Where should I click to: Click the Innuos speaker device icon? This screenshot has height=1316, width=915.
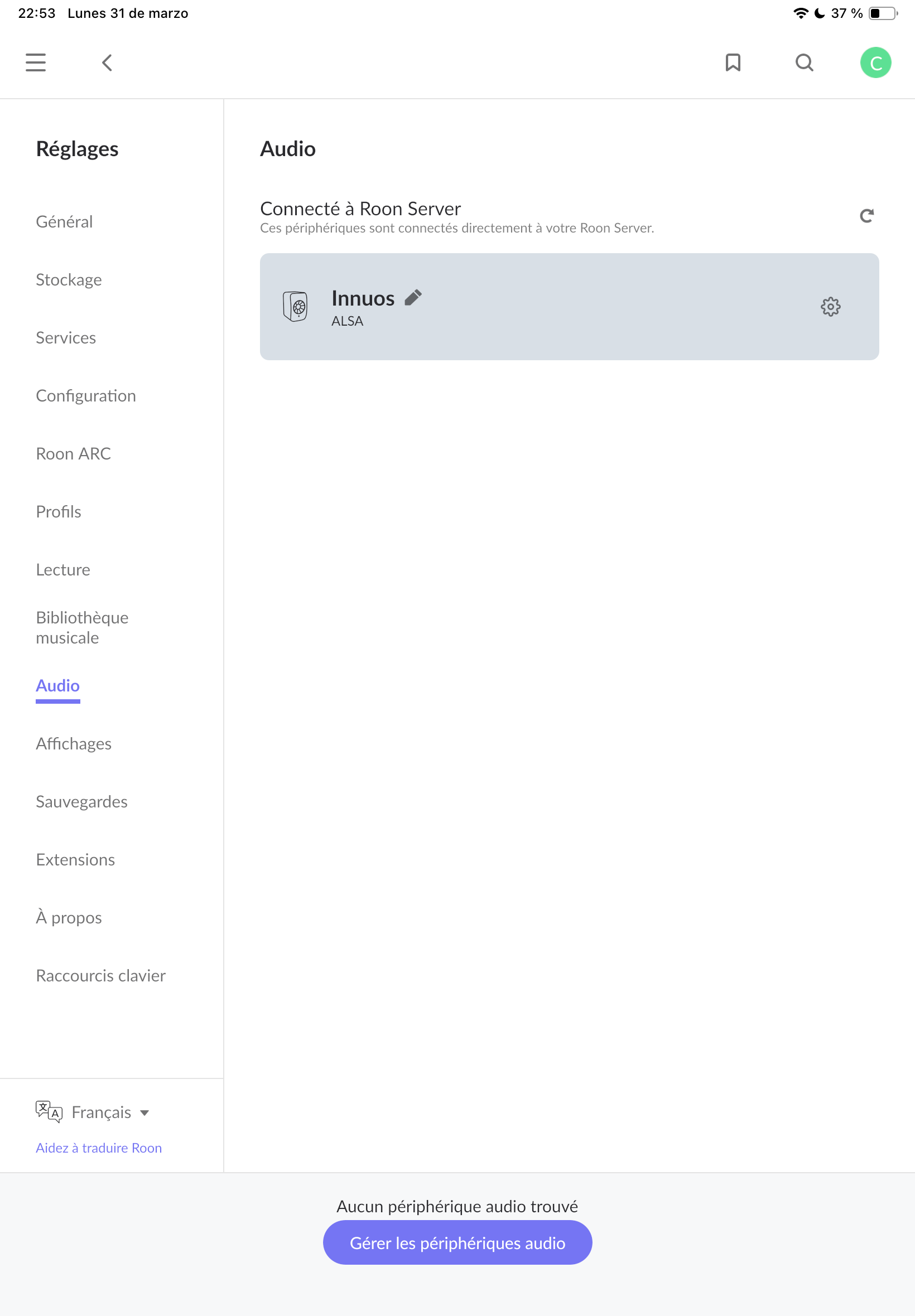tap(295, 307)
